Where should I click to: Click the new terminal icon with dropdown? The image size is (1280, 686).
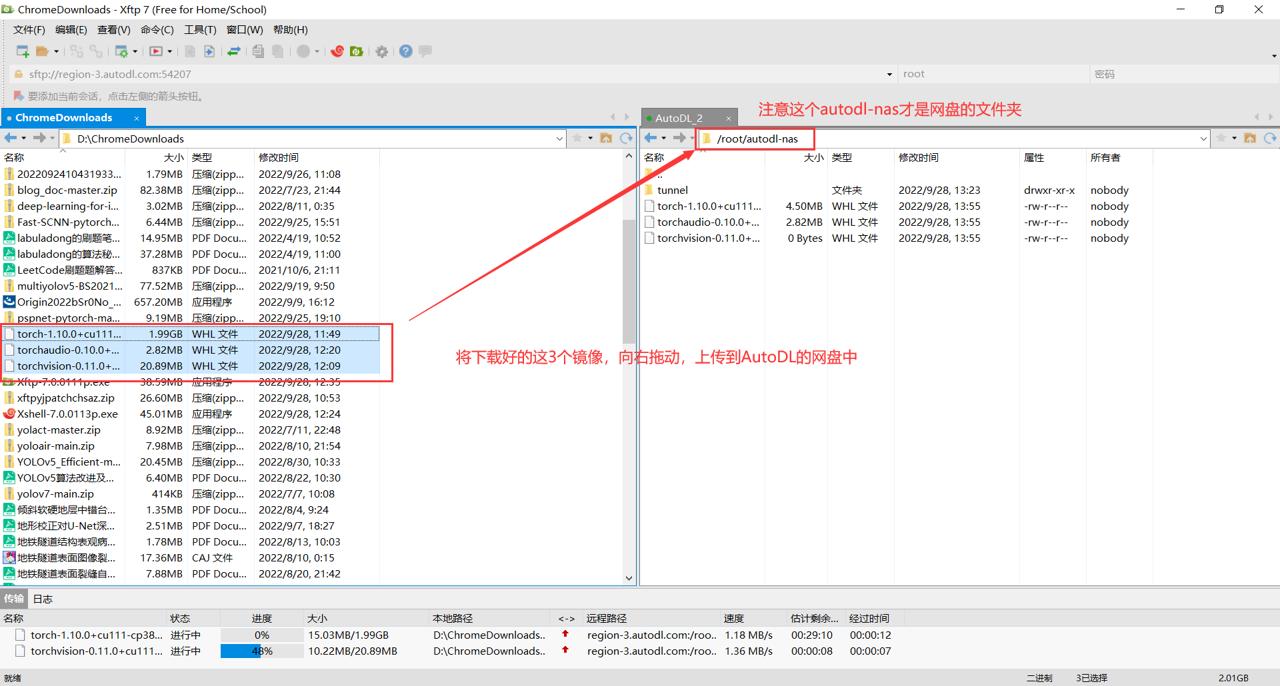click(x=121, y=51)
